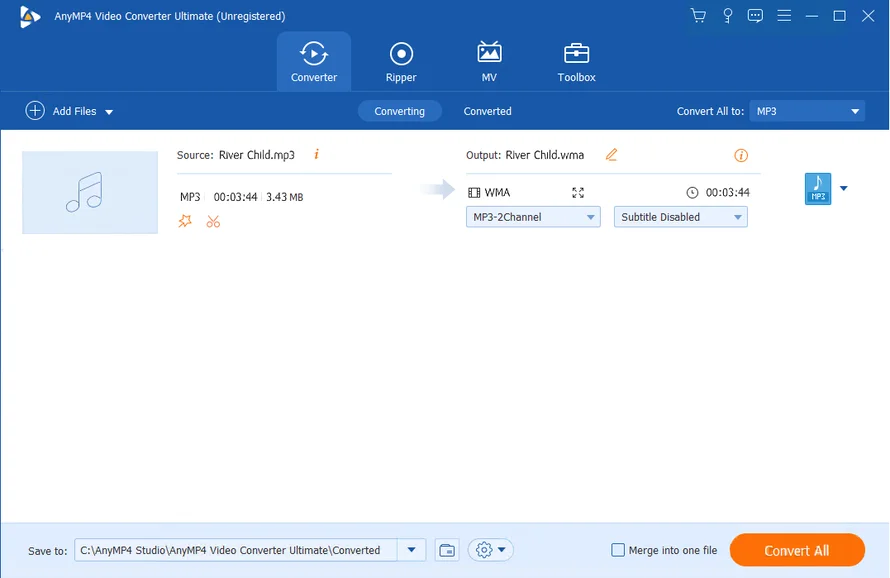
Task: Click the Convert All to: label
Action: click(x=710, y=111)
